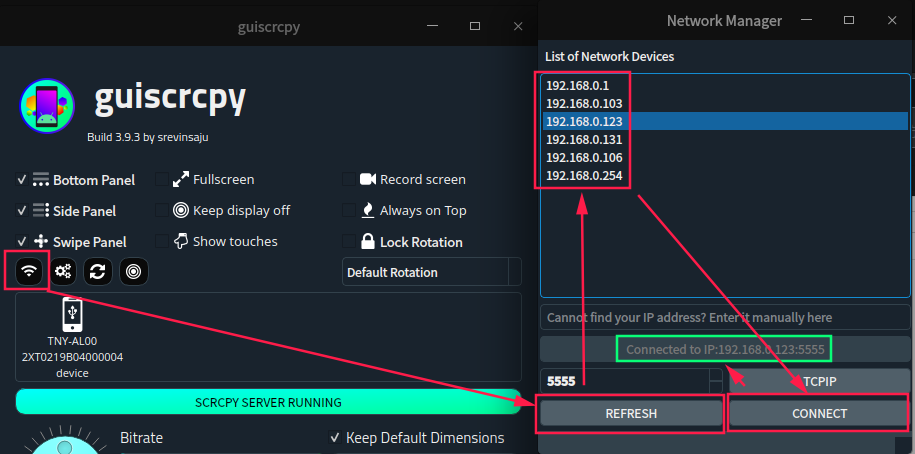Screen dimensions: 915x454
Task: Click the concentric target icon button
Action: pos(134,271)
